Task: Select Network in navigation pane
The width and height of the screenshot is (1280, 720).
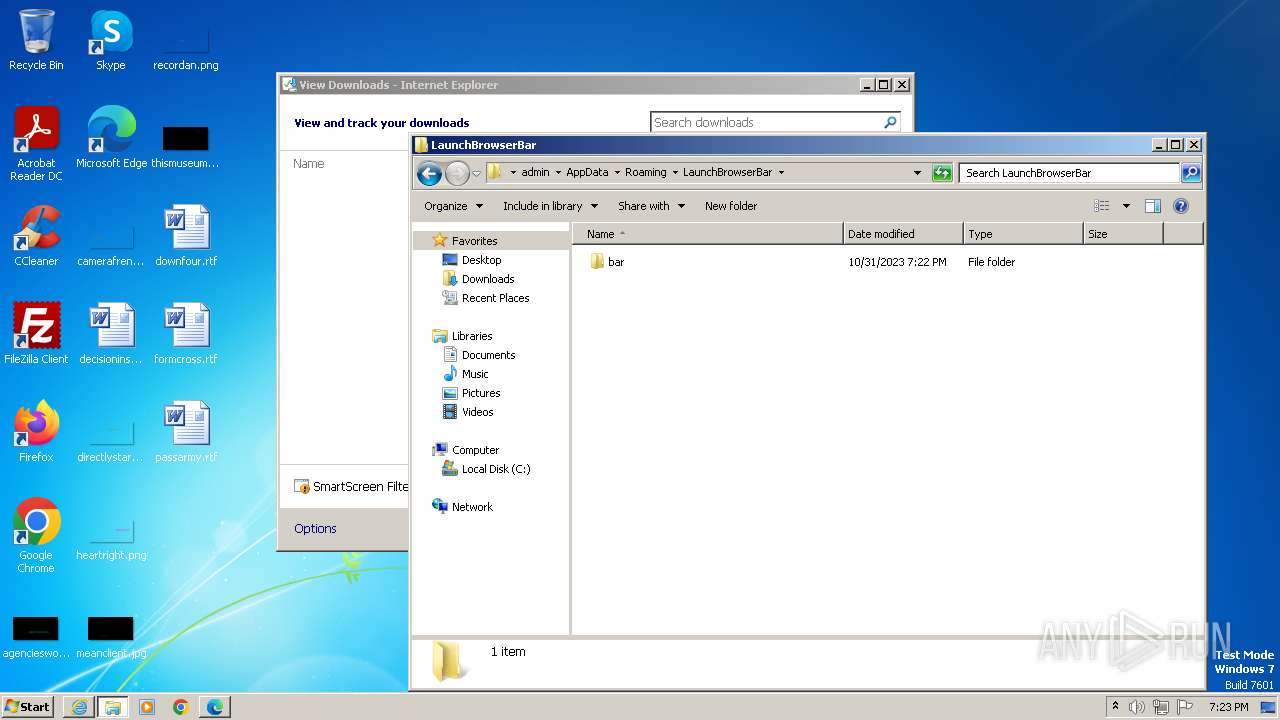Action: pyautogui.click(x=472, y=507)
